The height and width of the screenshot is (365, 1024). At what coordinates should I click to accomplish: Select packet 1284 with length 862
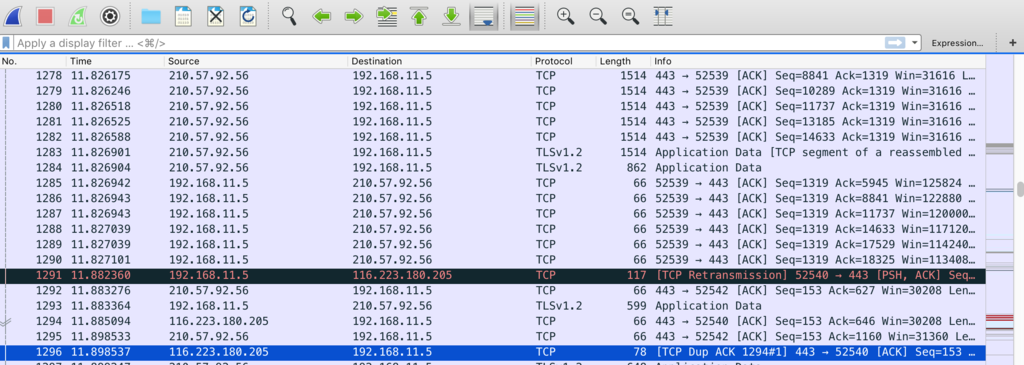click(x=492, y=168)
